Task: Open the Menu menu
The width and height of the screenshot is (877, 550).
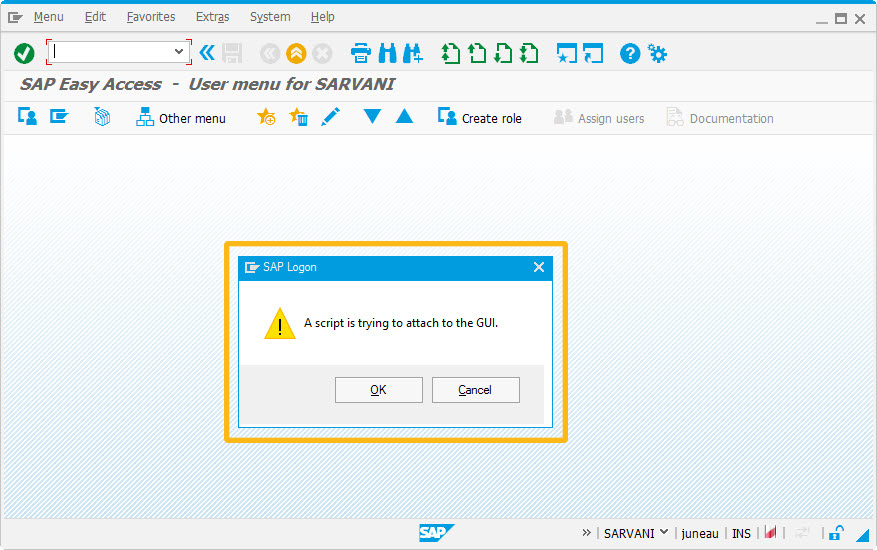Action: [49, 17]
